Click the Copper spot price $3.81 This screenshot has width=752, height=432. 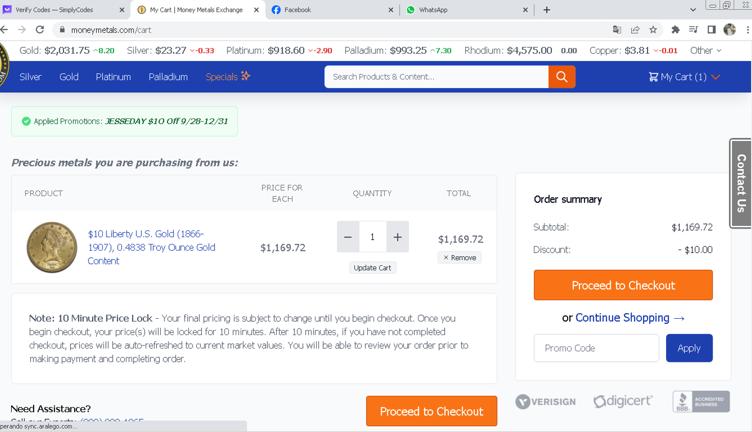[637, 50]
